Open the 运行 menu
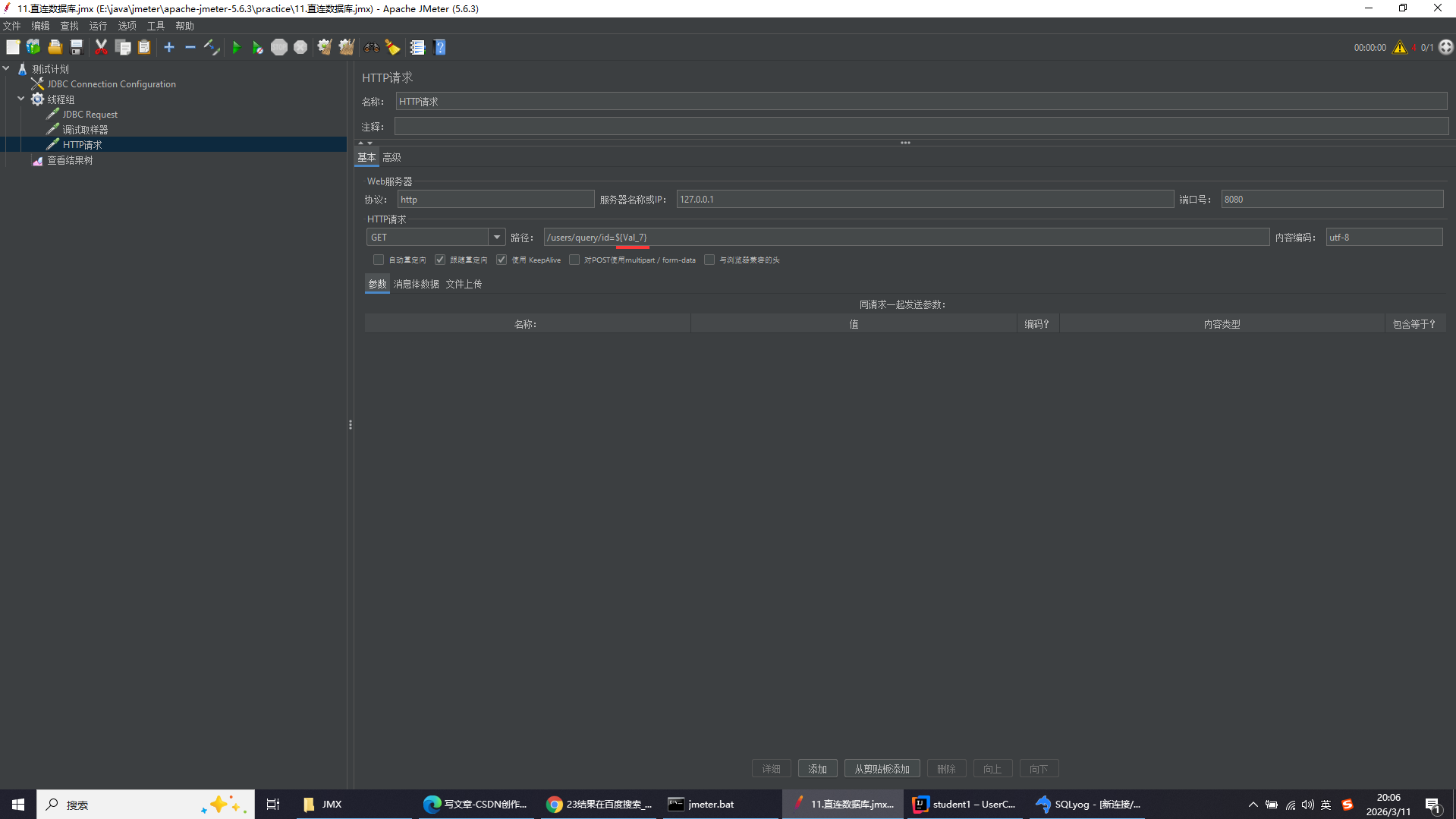The image size is (1456, 819). click(98, 26)
